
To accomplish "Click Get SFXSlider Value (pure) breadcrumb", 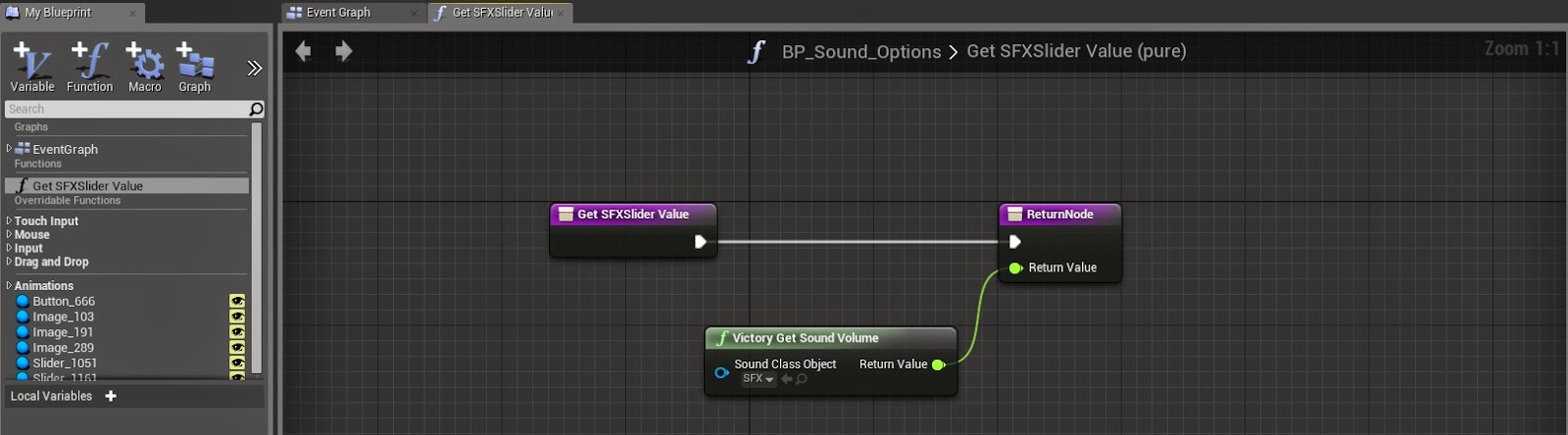I will click(x=1076, y=51).
